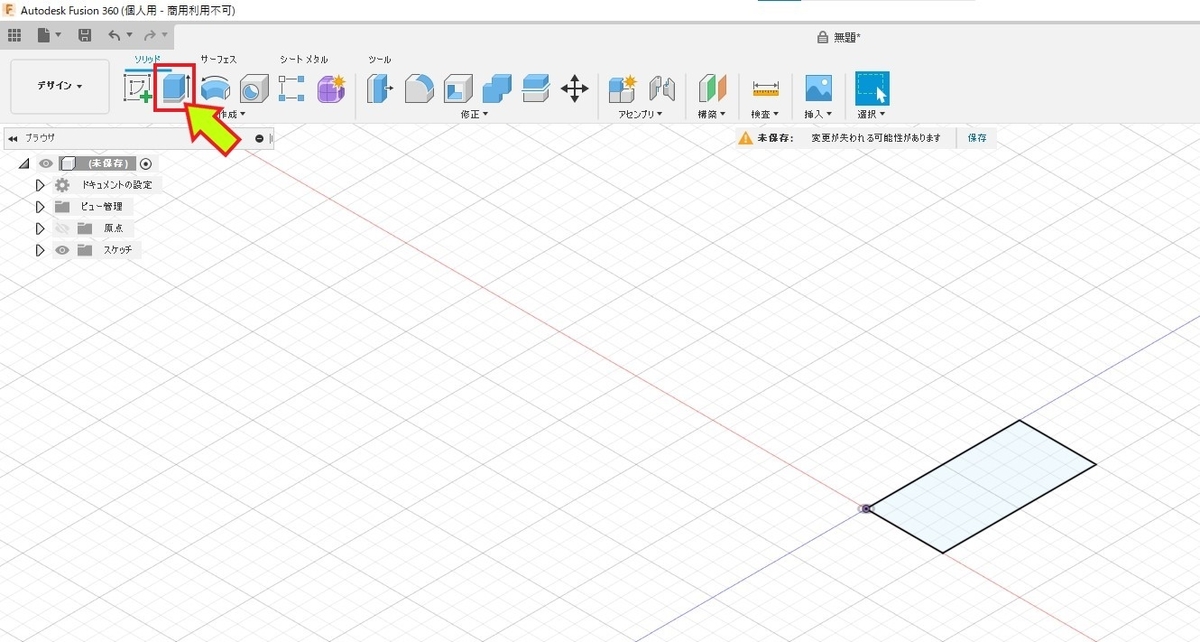Select the Revolve tool
The width and height of the screenshot is (1200, 642).
tap(214, 88)
